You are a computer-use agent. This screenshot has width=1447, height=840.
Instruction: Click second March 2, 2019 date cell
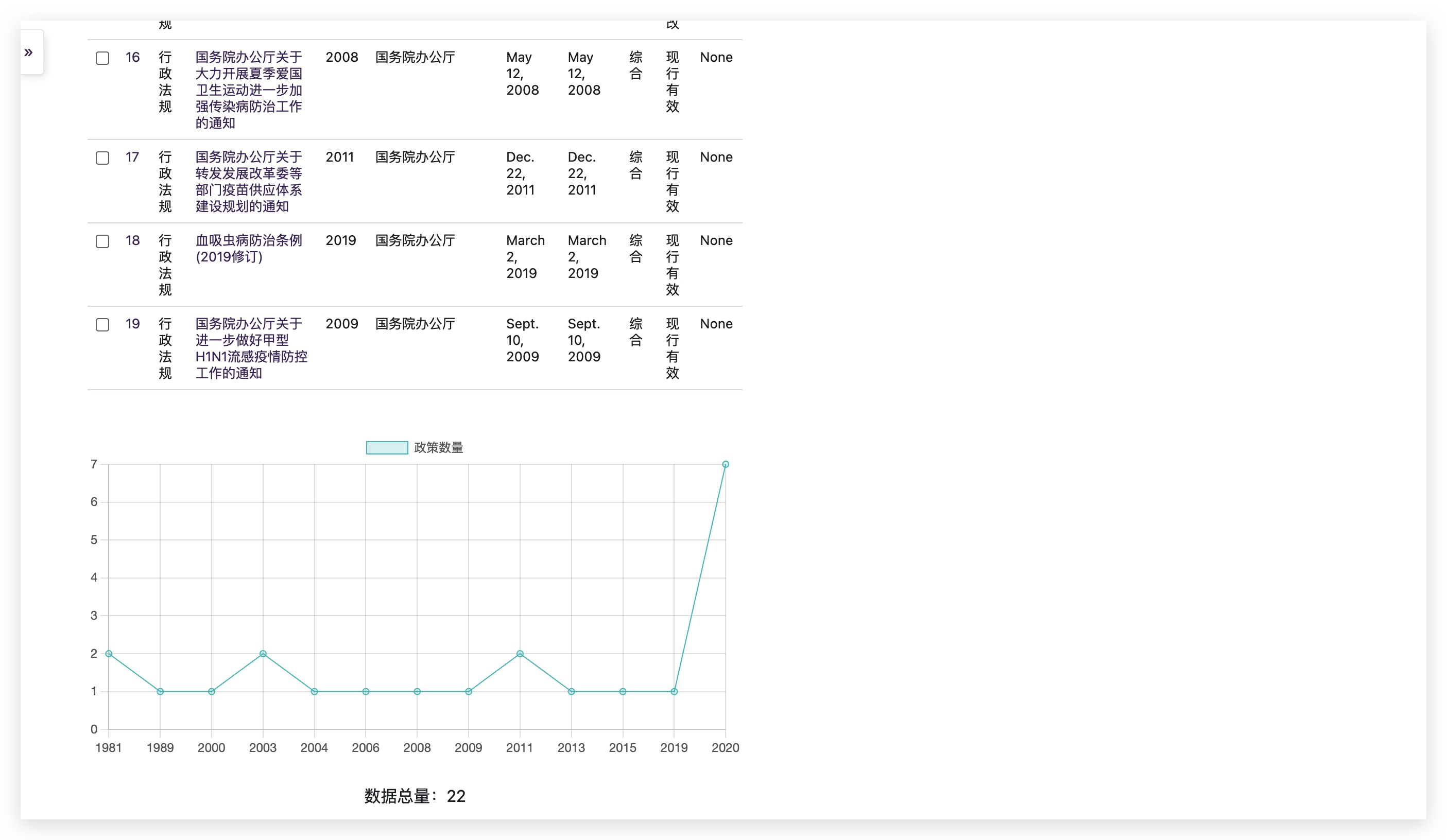(587, 257)
